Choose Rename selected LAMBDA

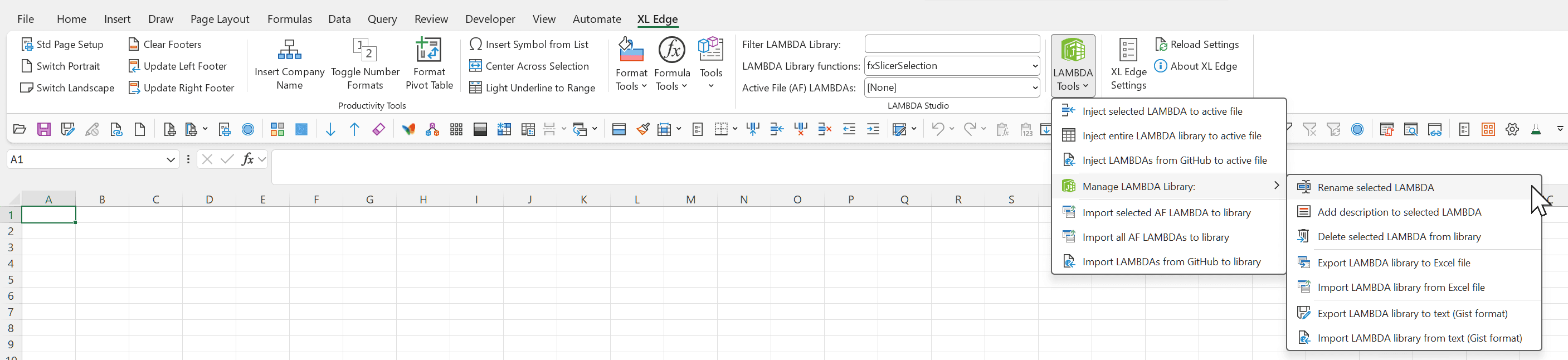click(x=1414, y=187)
